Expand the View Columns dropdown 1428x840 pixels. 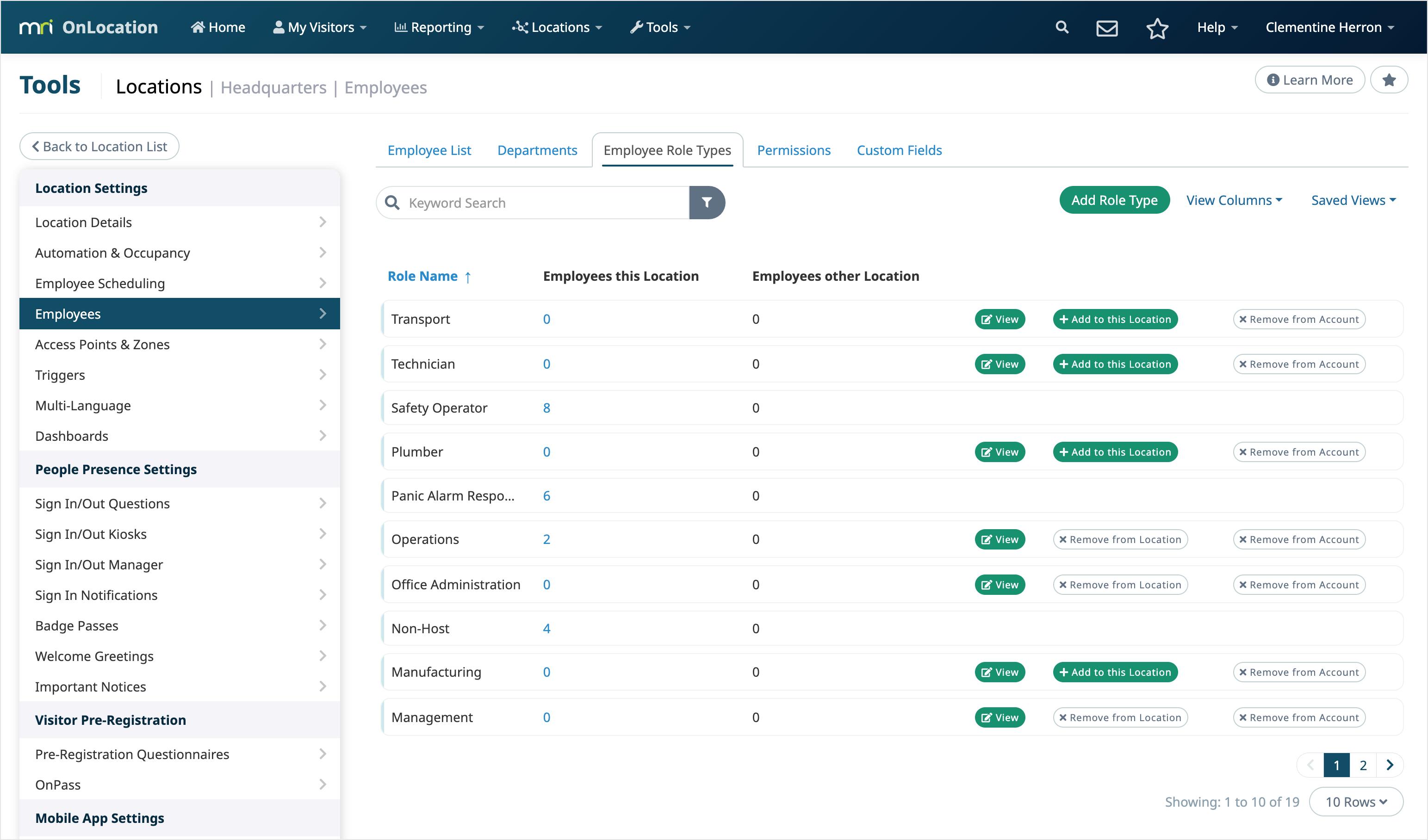1234,200
